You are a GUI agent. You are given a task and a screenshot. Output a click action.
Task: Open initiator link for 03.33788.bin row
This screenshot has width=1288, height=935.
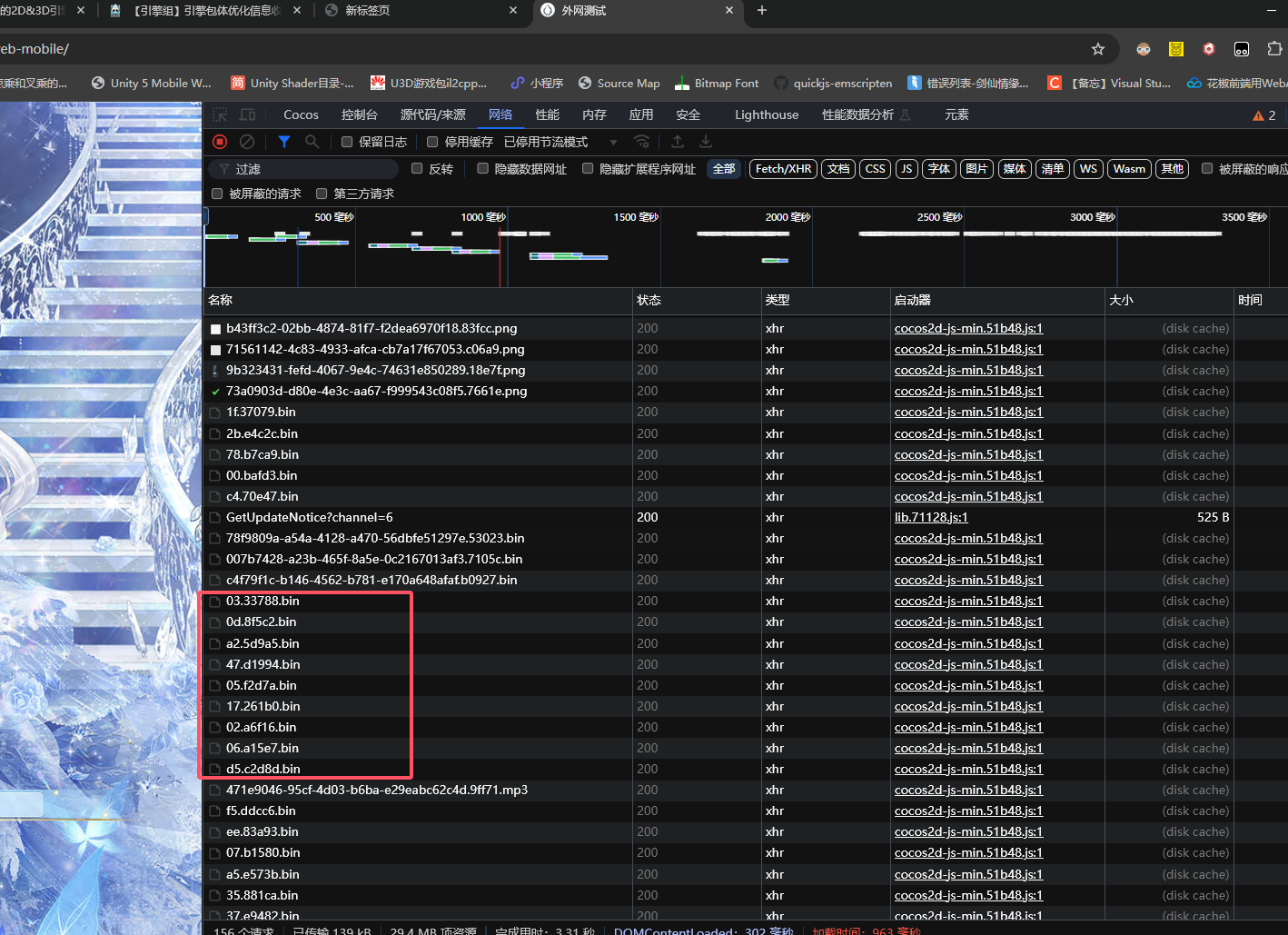click(x=968, y=601)
